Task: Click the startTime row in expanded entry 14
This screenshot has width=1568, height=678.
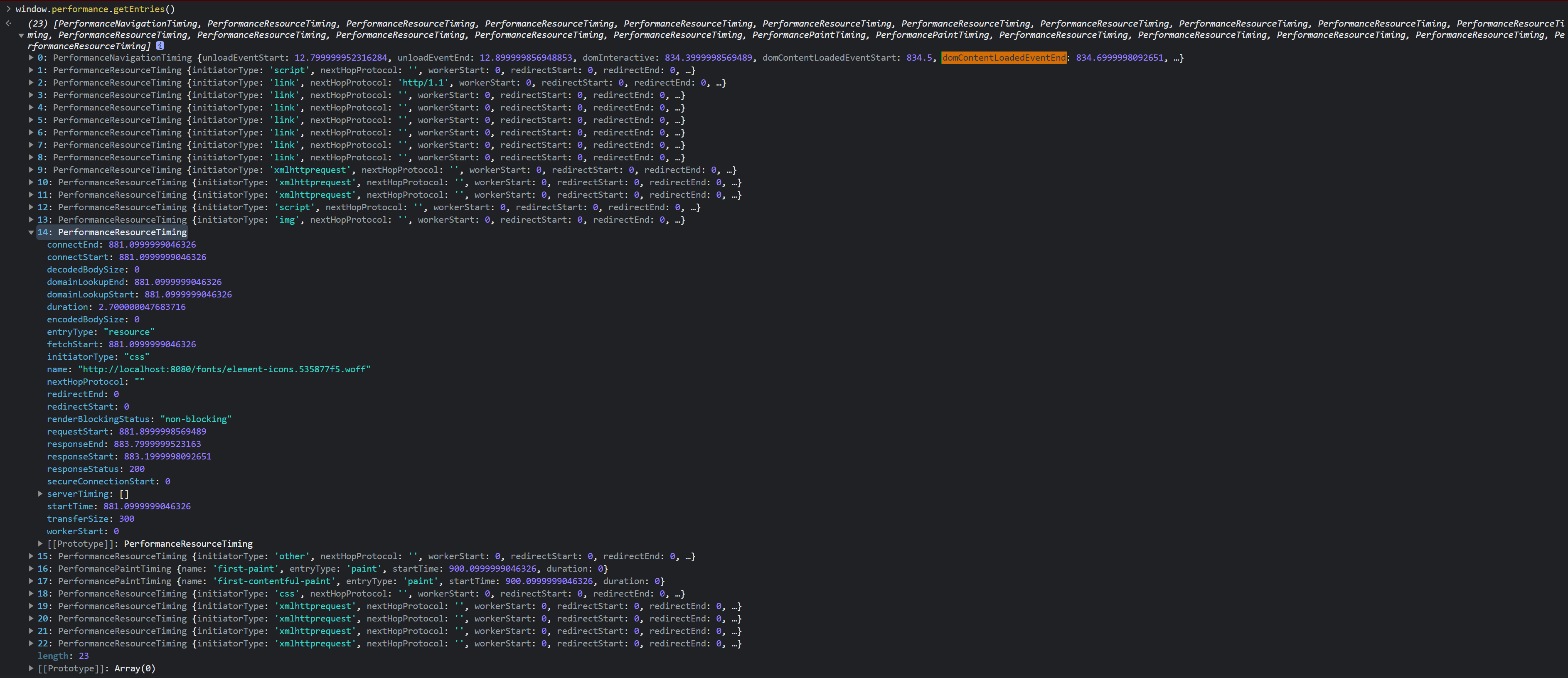Action: (119, 506)
